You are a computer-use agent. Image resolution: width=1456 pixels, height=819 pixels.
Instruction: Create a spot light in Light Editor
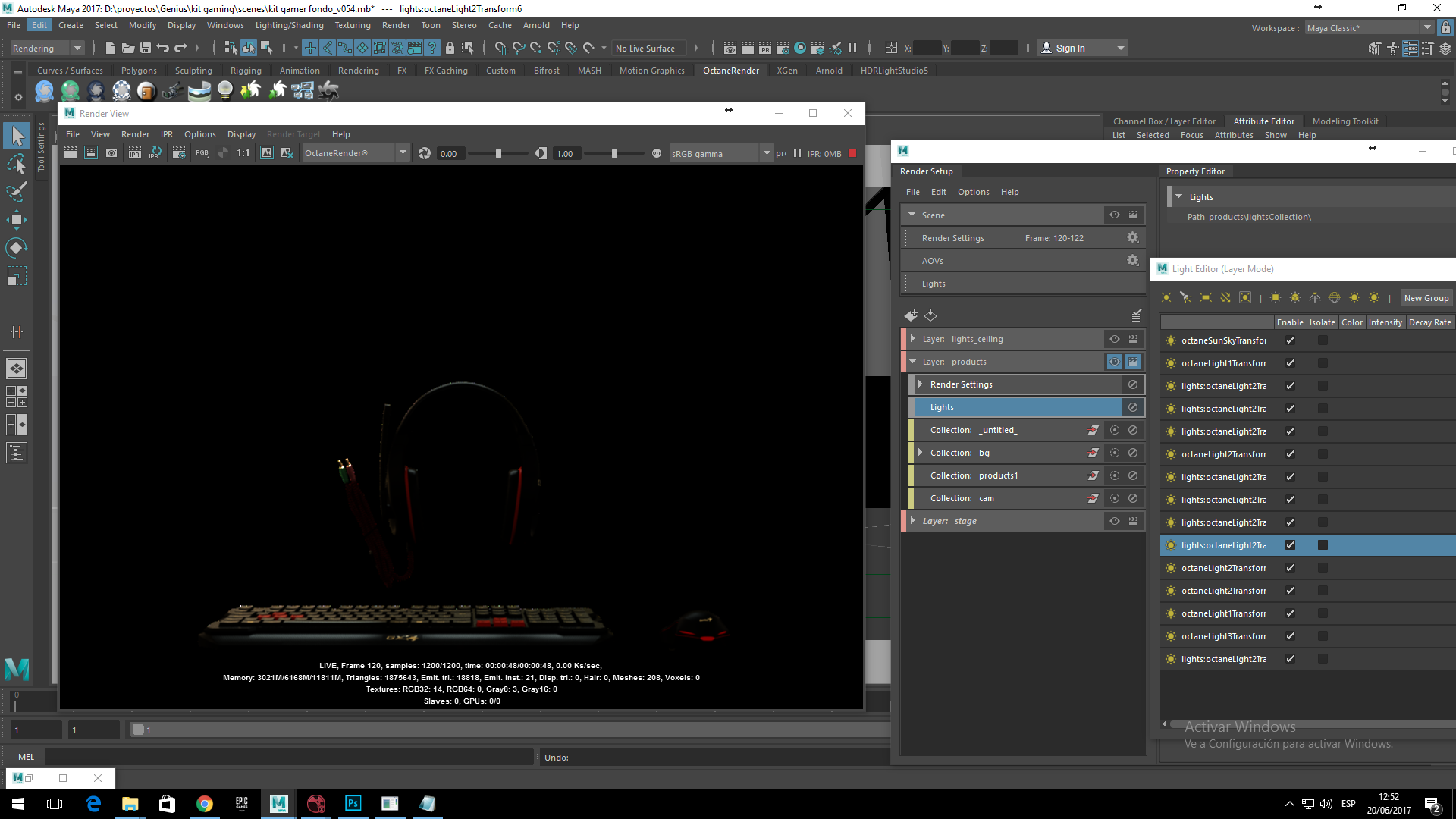pos(1185,298)
